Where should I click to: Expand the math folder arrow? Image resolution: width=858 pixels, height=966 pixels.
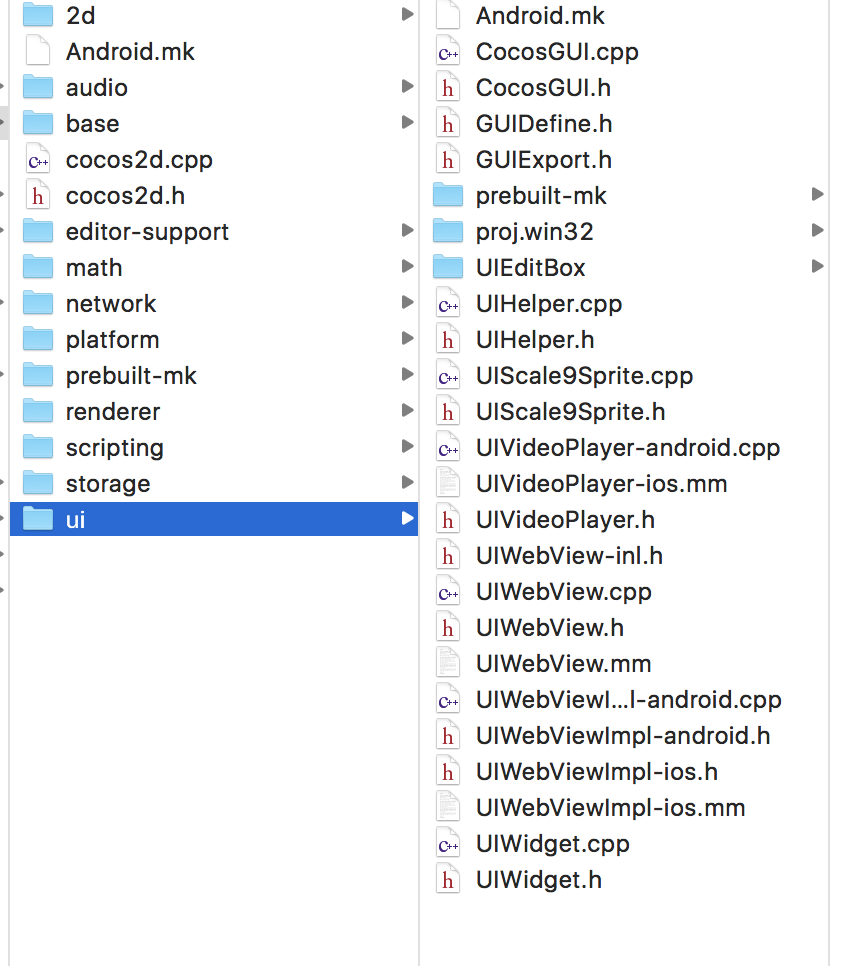407,266
